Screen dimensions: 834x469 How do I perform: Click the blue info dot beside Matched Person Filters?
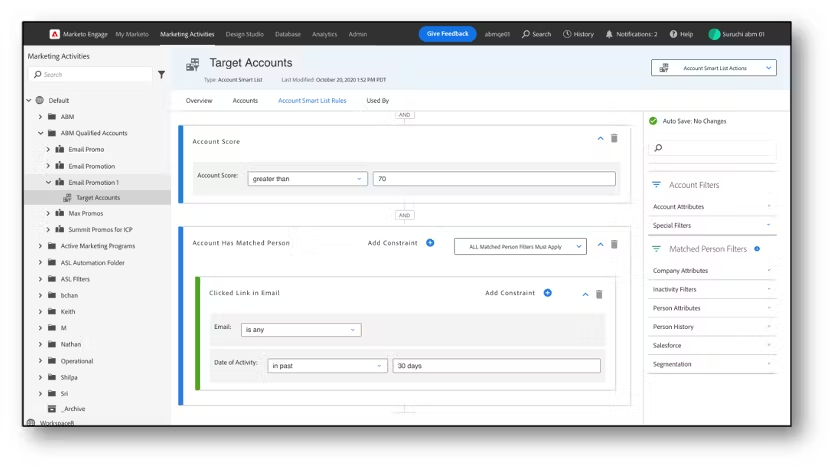coord(757,249)
